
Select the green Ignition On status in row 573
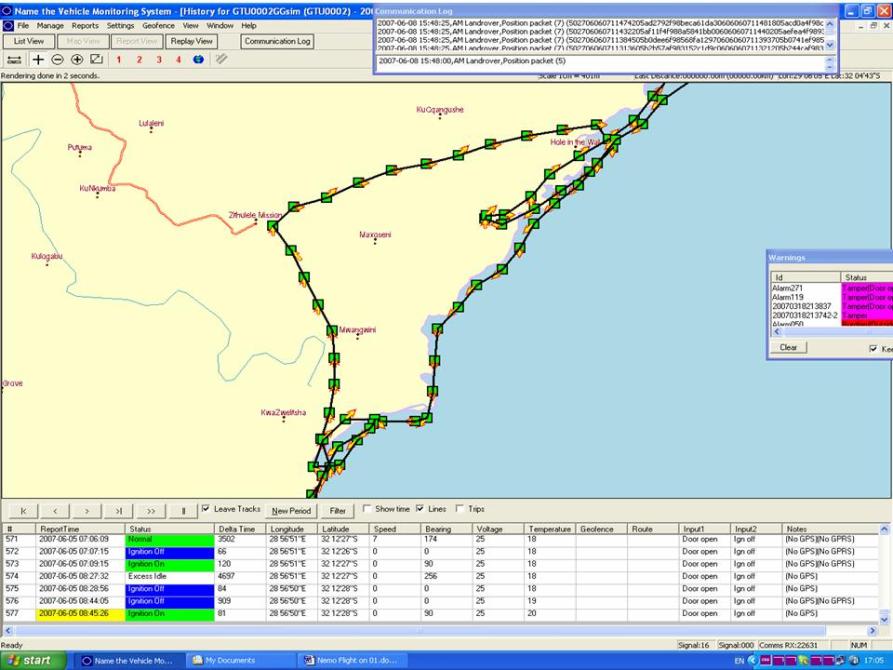coord(170,564)
